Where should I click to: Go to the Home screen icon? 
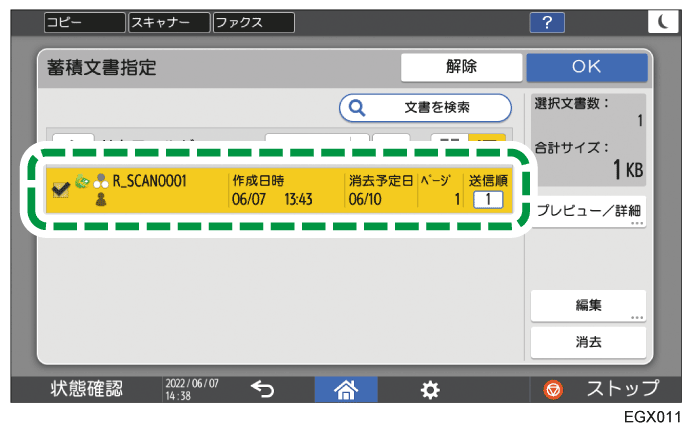pos(346,390)
